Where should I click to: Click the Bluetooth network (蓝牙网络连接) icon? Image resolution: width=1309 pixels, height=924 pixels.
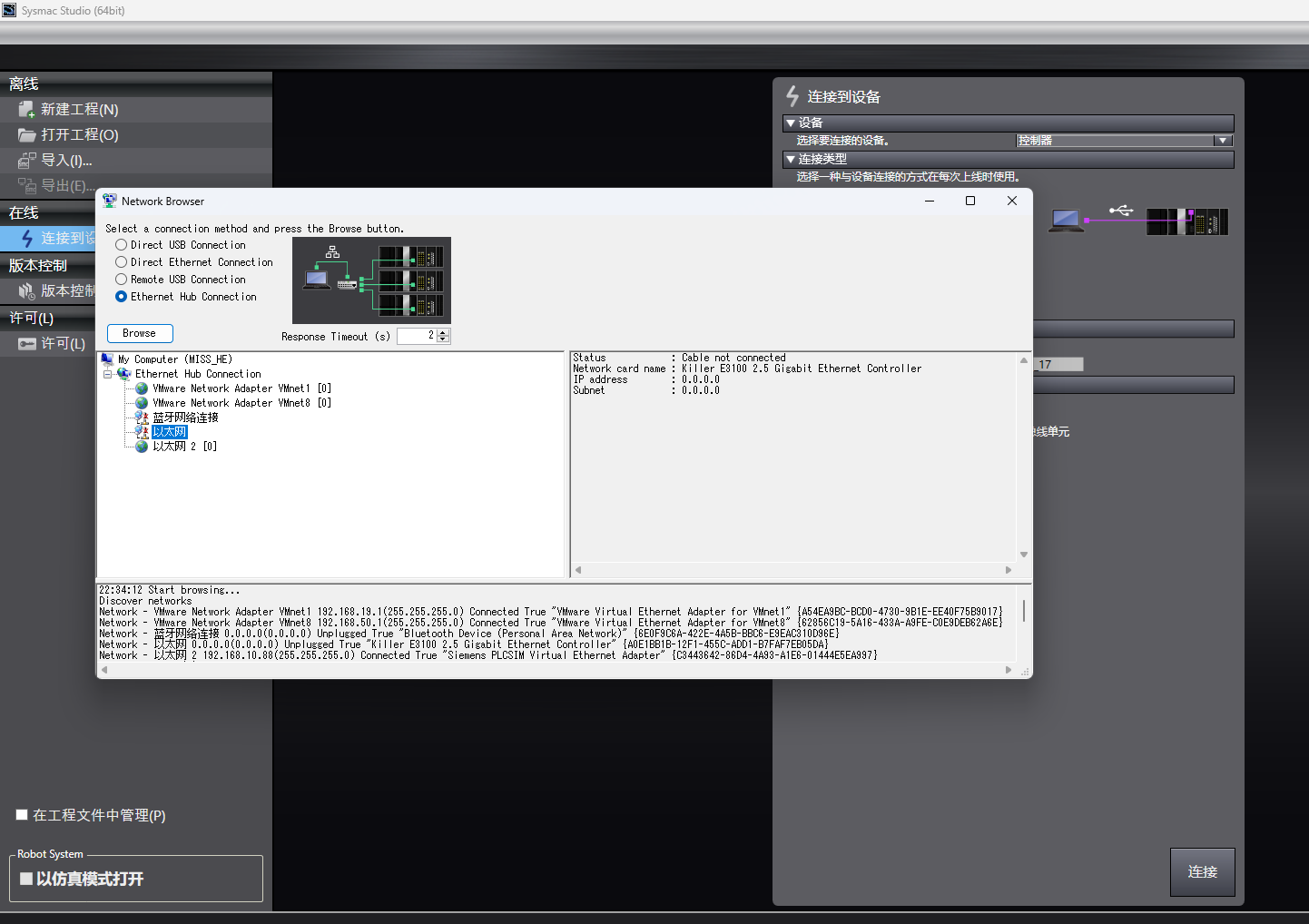click(142, 418)
